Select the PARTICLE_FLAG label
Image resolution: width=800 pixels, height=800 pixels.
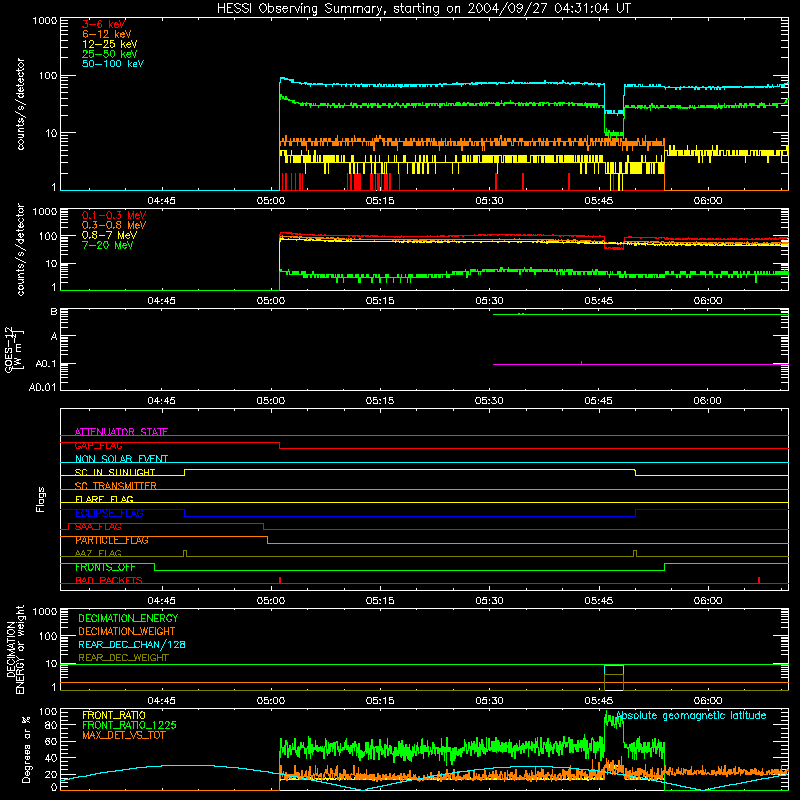[x=112, y=540]
